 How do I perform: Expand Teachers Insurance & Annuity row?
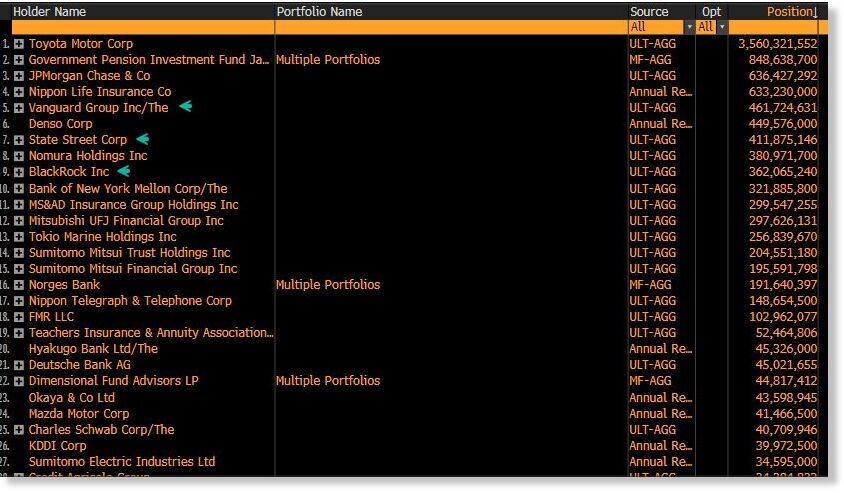[19, 333]
